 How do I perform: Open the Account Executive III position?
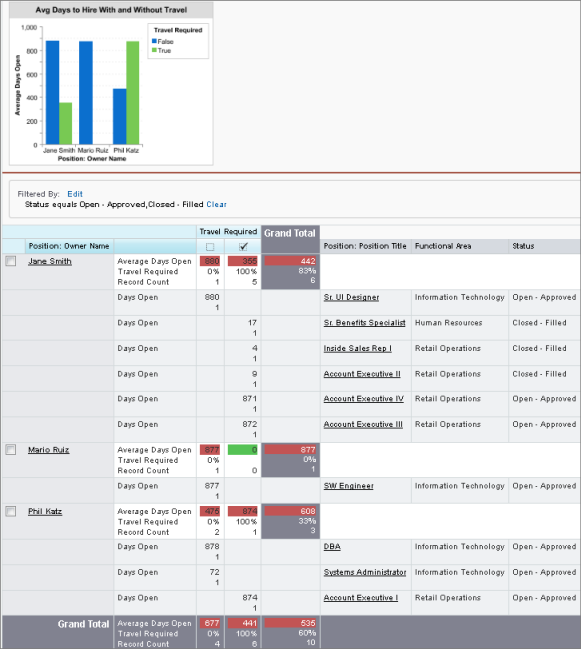[363, 424]
